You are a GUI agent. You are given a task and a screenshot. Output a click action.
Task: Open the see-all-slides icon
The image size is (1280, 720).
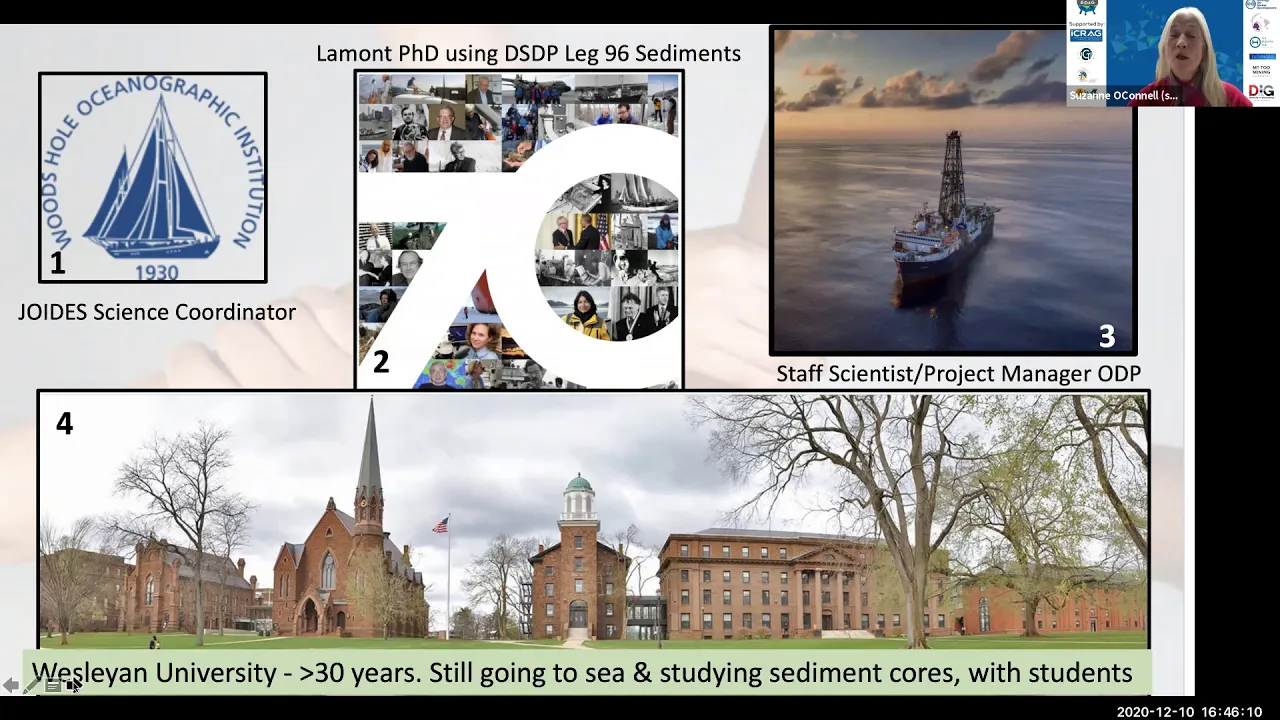(x=52, y=685)
